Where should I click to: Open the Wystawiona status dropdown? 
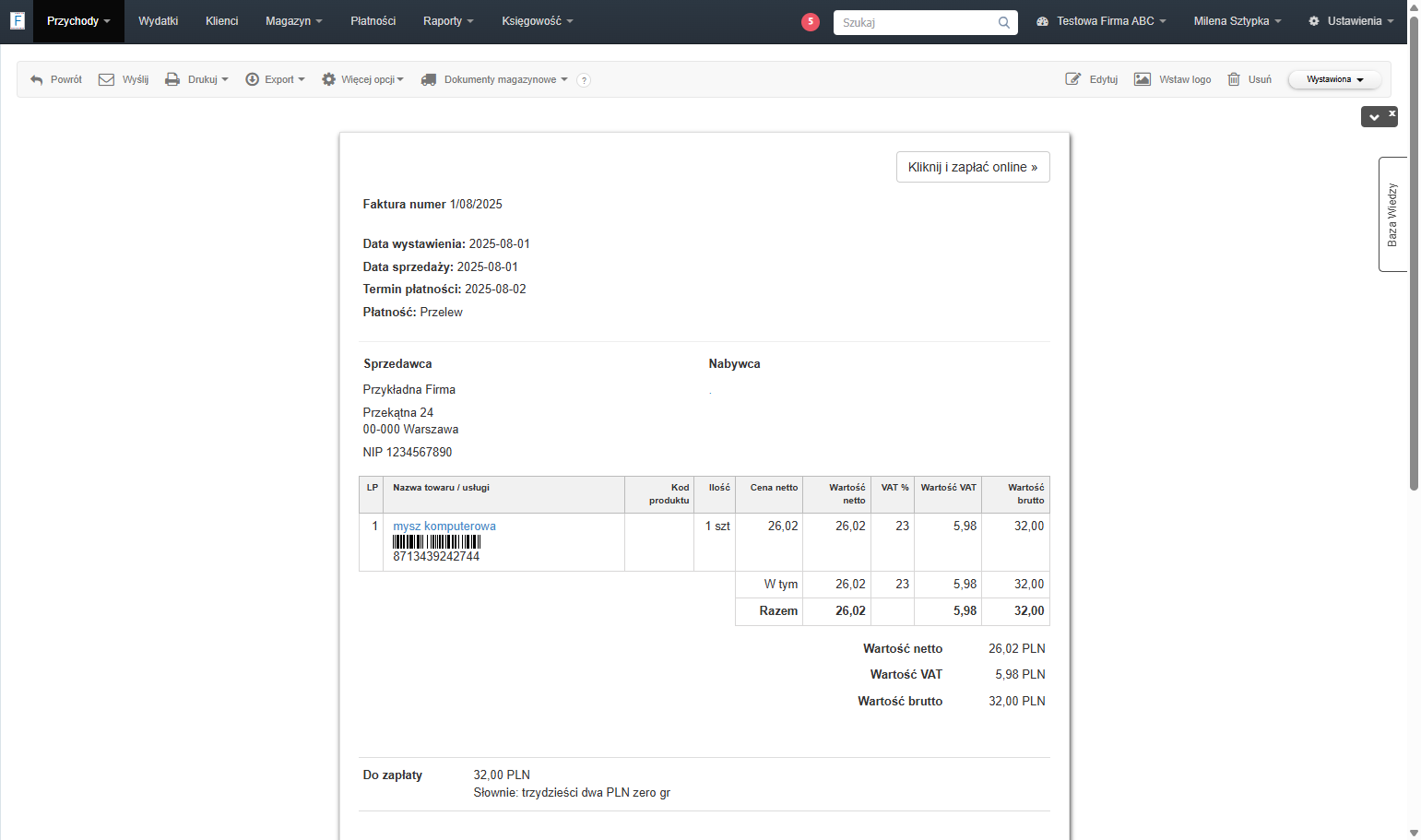point(1334,79)
